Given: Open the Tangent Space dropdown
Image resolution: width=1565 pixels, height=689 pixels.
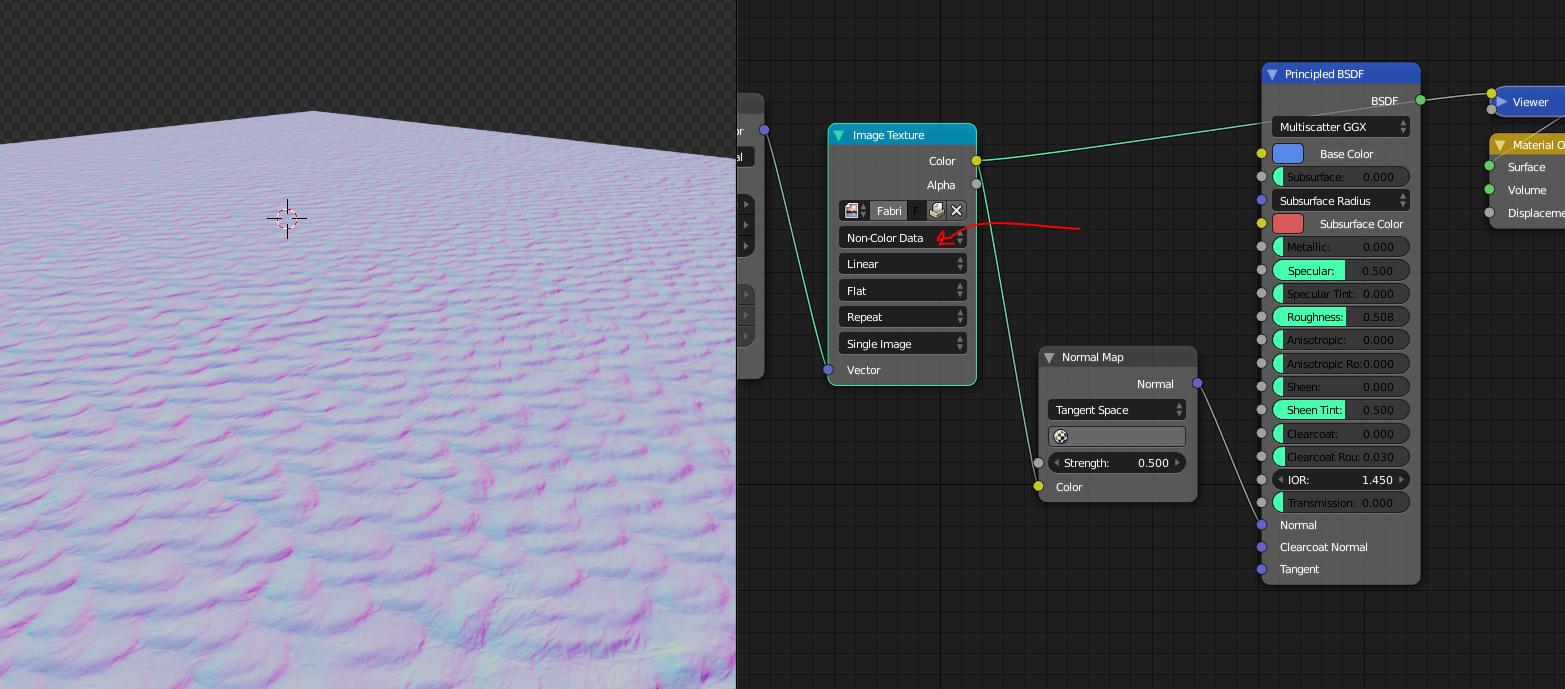Looking at the screenshot, I should [1116, 410].
